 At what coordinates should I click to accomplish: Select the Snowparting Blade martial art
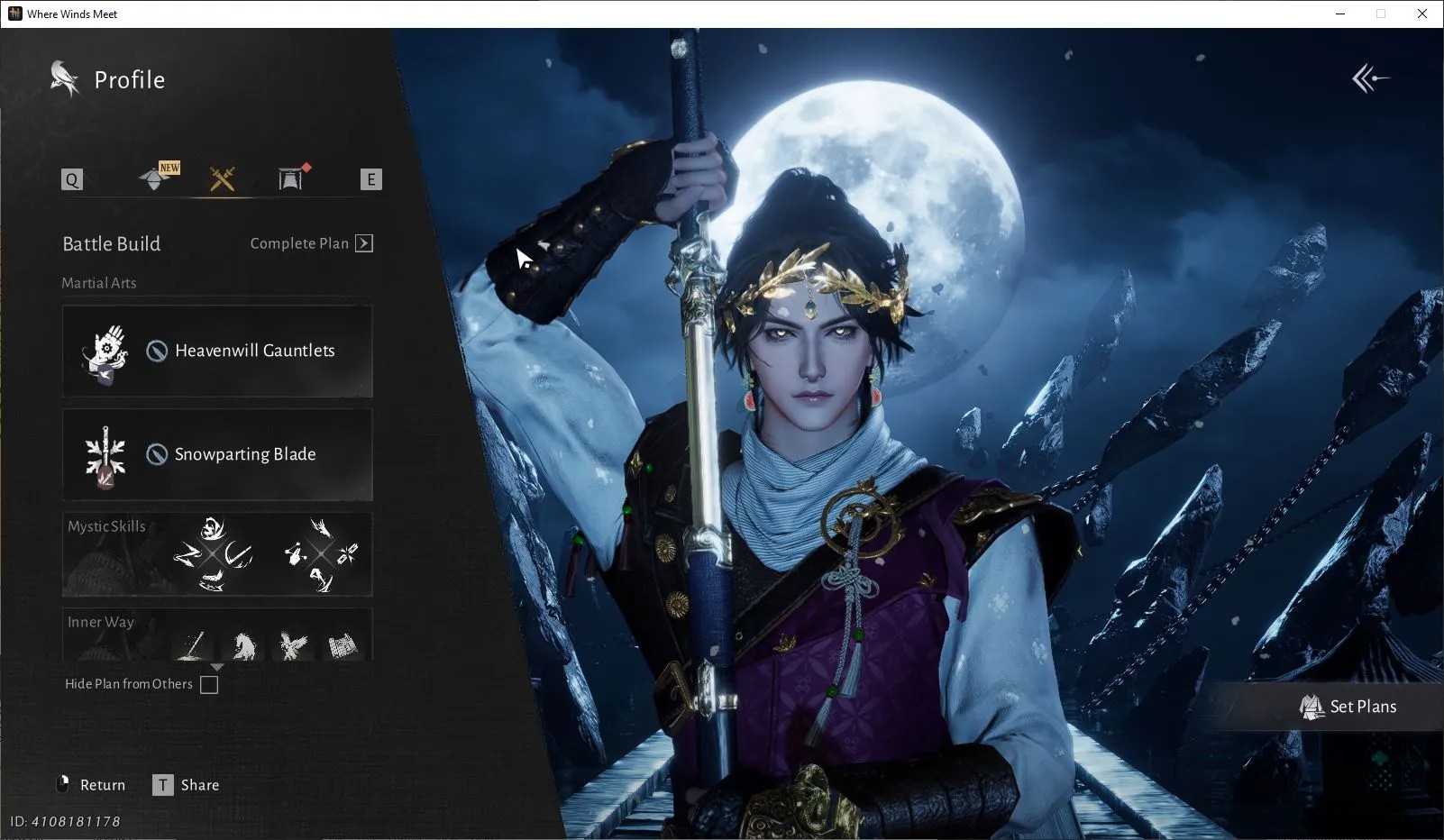217,454
